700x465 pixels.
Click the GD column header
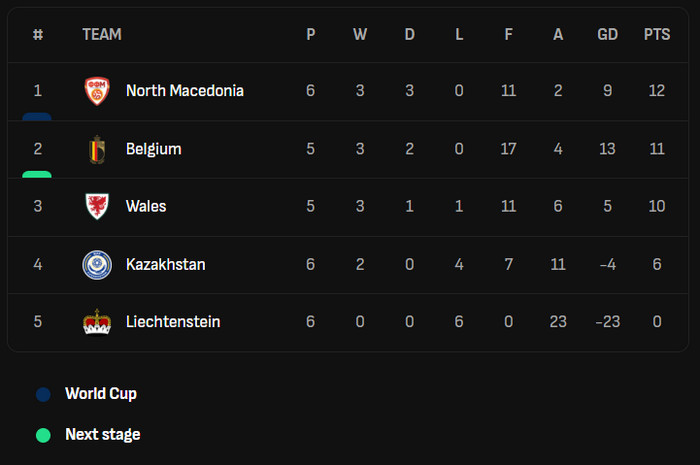pyautogui.click(x=607, y=35)
